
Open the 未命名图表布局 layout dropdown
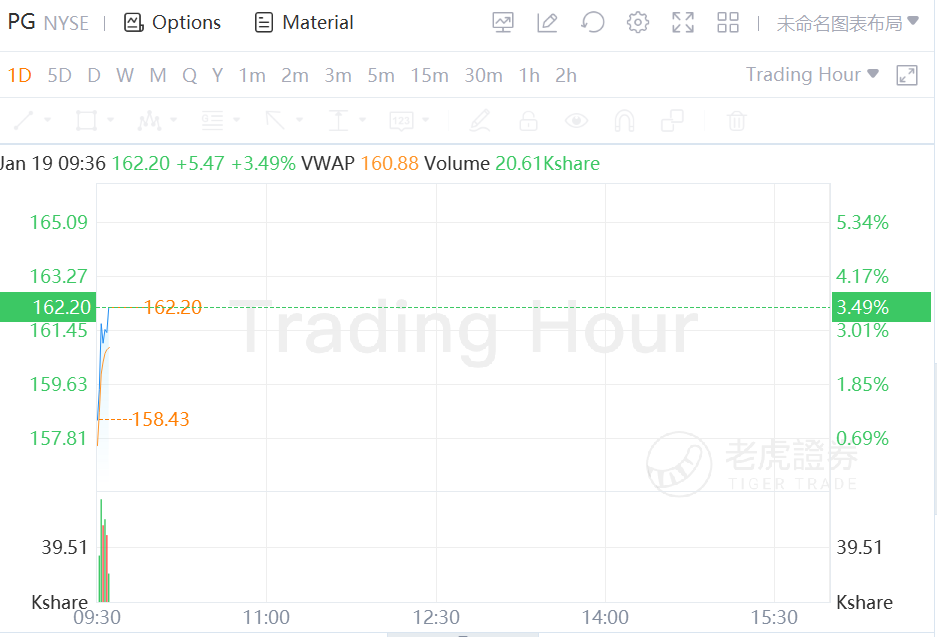[x=847, y=23]
